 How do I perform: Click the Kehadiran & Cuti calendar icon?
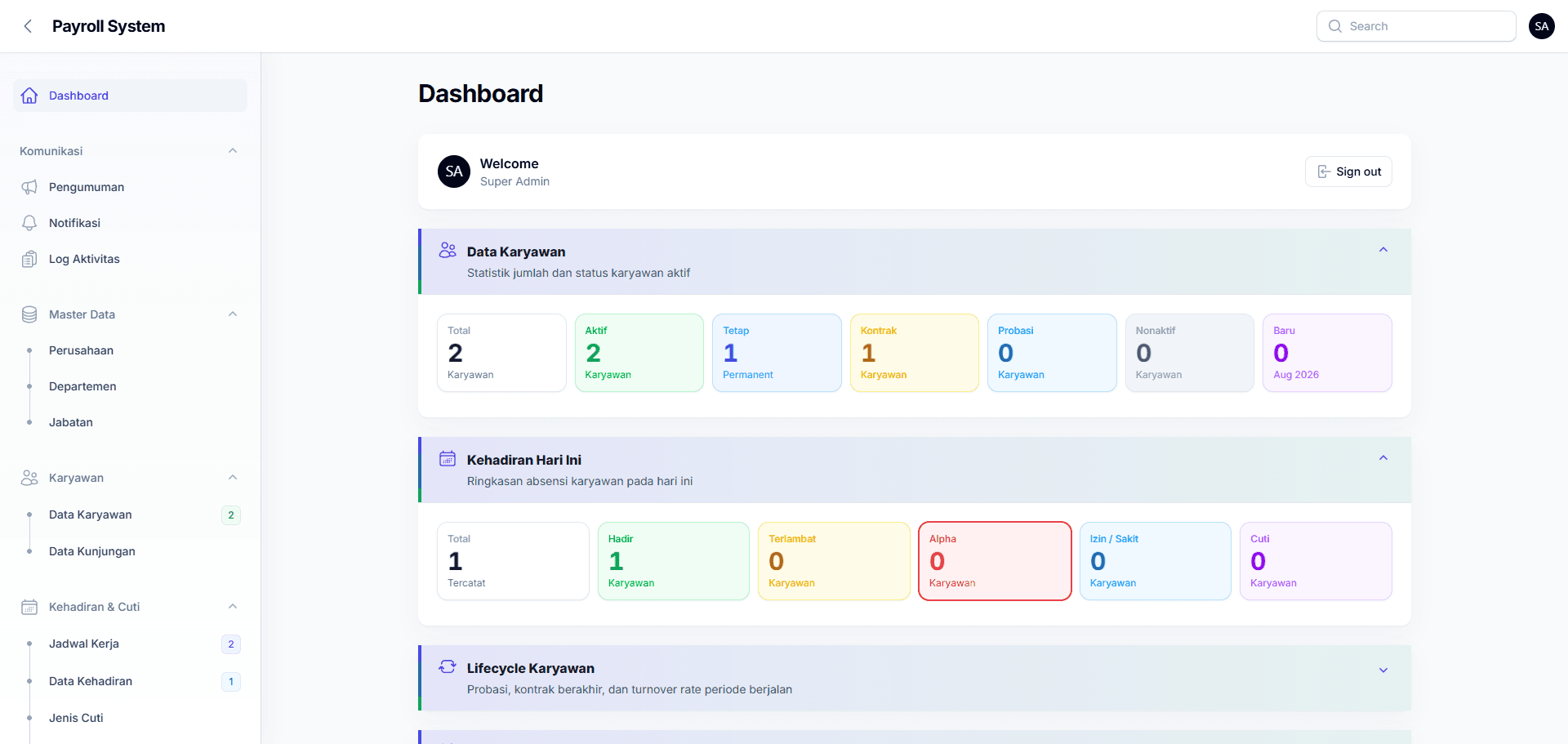[x=29, y=607]
